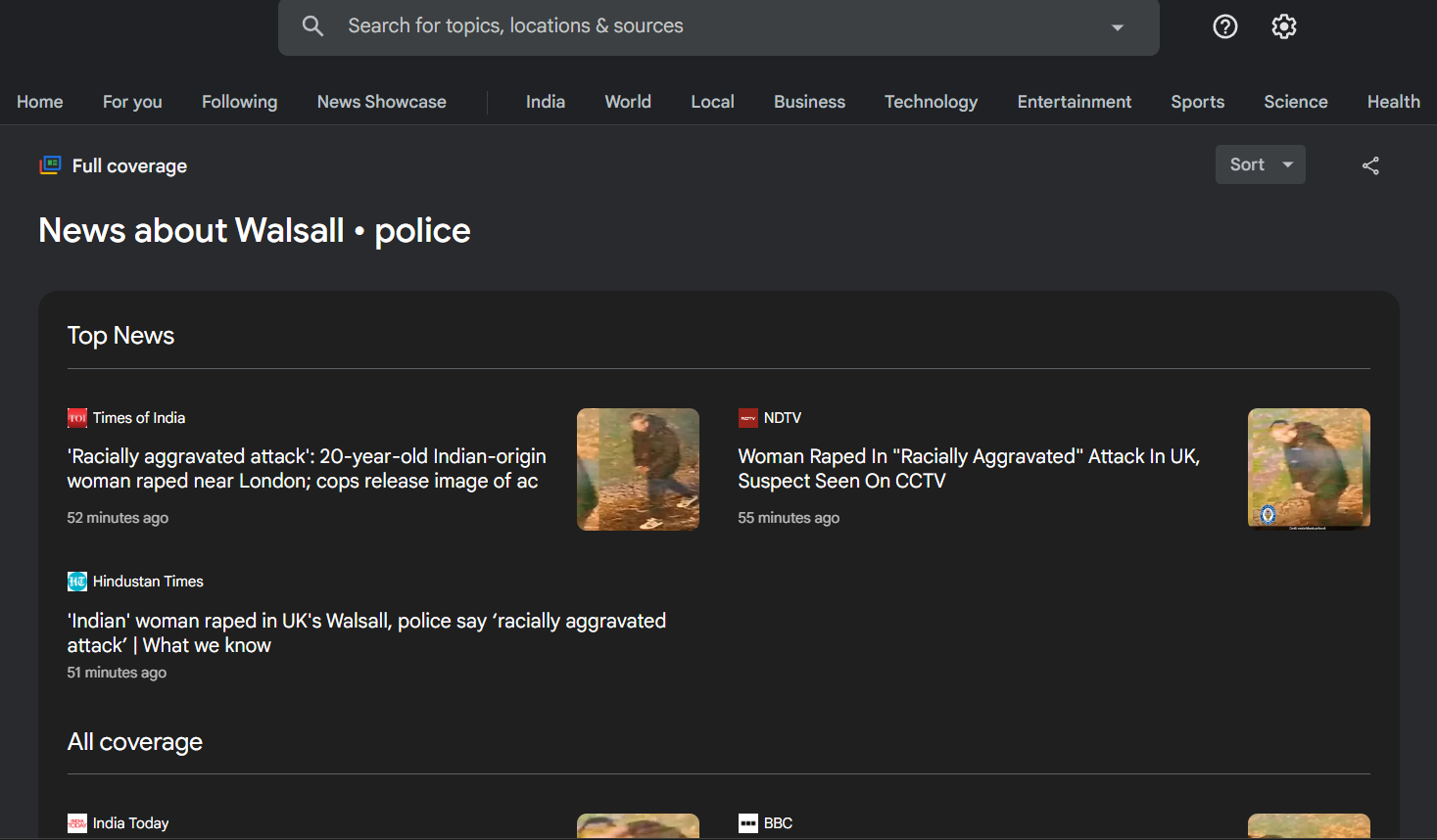Click the India Today source logo
The width and height of the screenshot is (1437, 840).
77,823
